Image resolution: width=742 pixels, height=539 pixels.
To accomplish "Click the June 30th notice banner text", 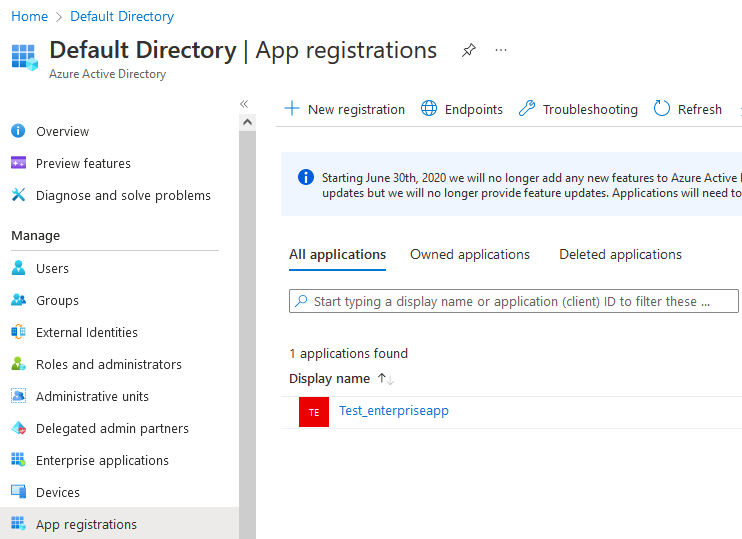I will point(531,185).
